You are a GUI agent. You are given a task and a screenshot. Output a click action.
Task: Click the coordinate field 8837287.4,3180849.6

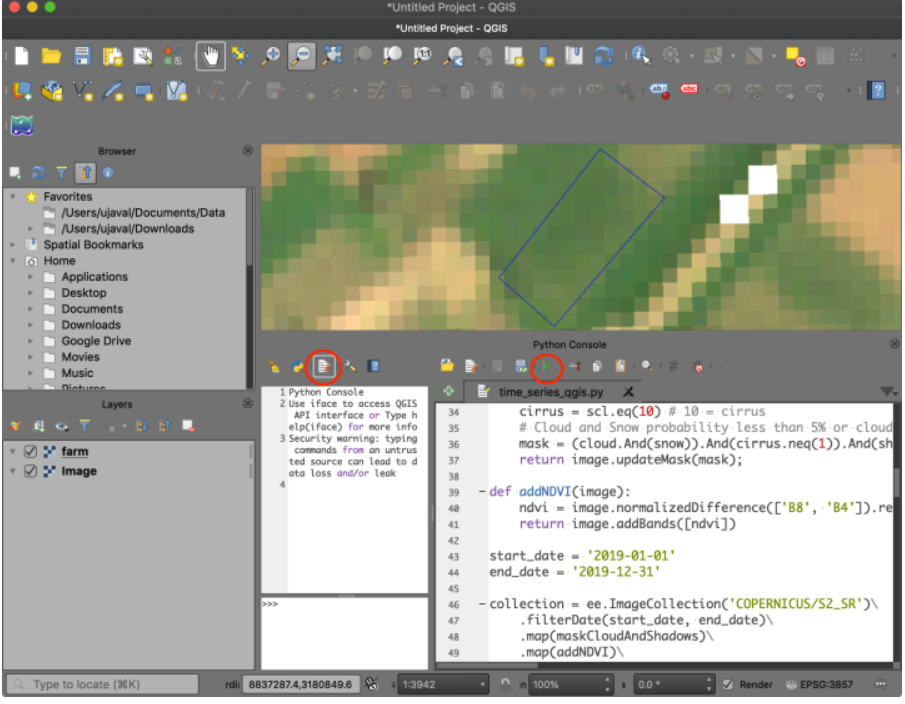300,684
